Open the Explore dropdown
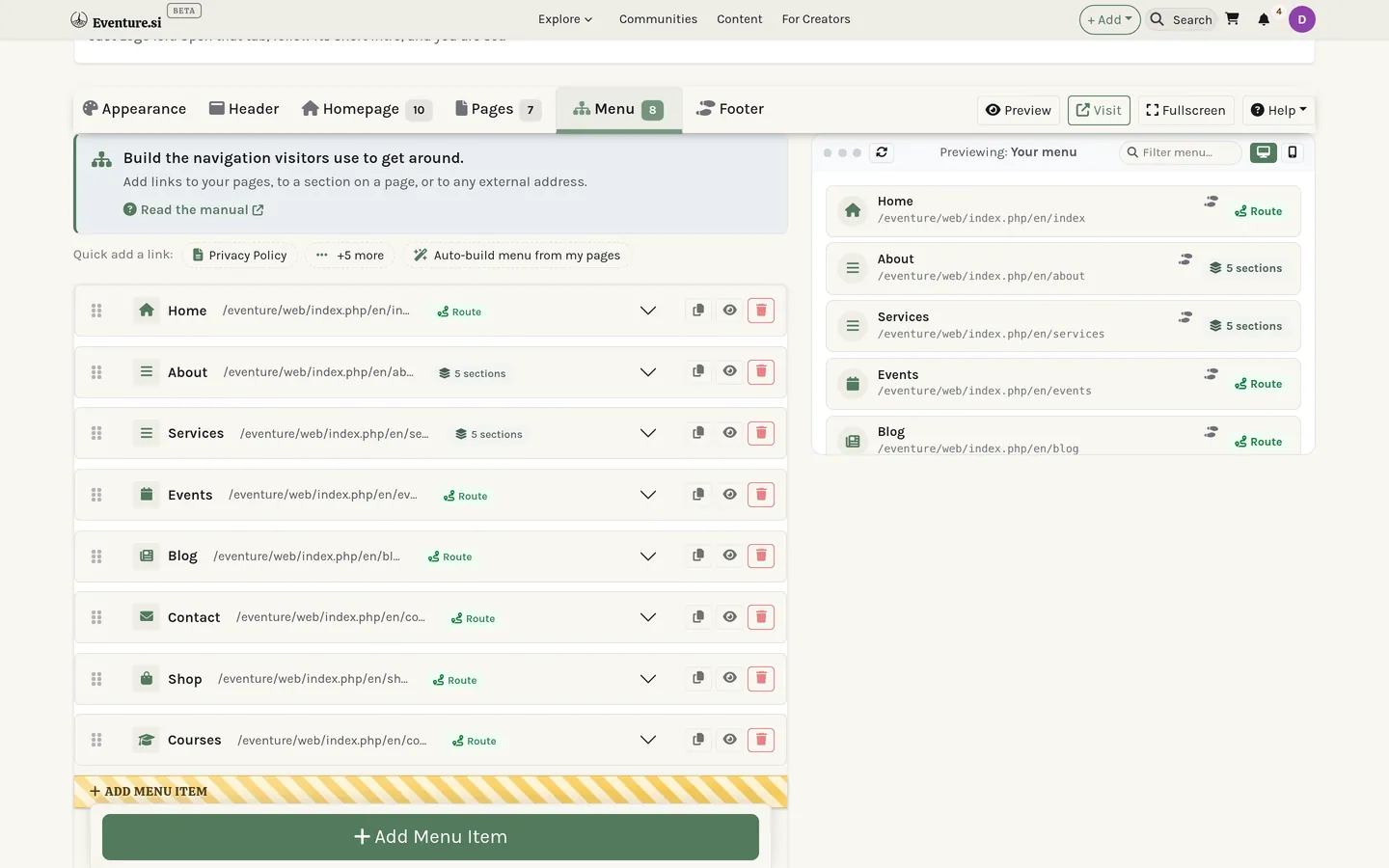 [x=565, y=19]
